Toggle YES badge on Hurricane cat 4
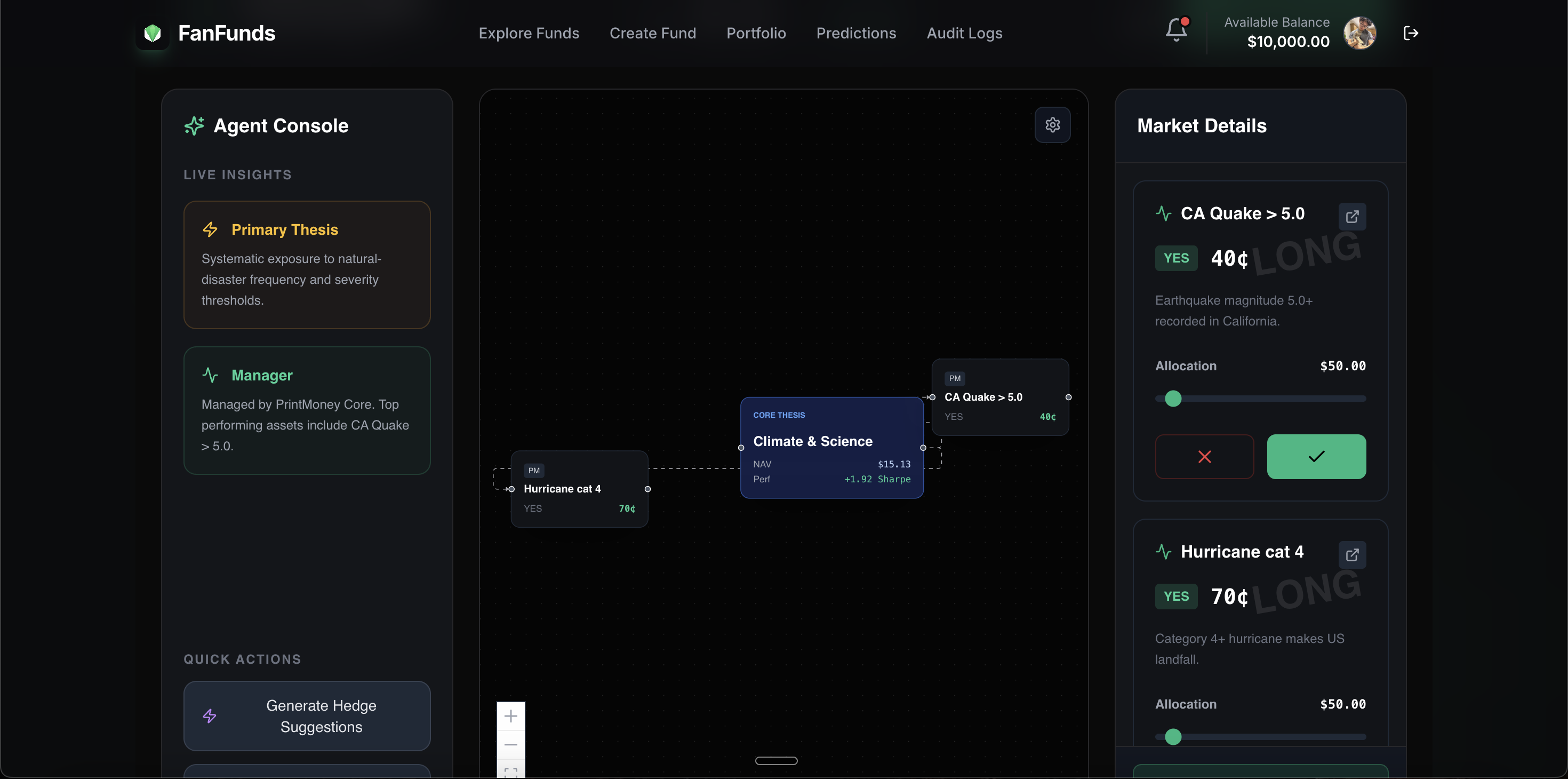 [x=1175, y=597]
